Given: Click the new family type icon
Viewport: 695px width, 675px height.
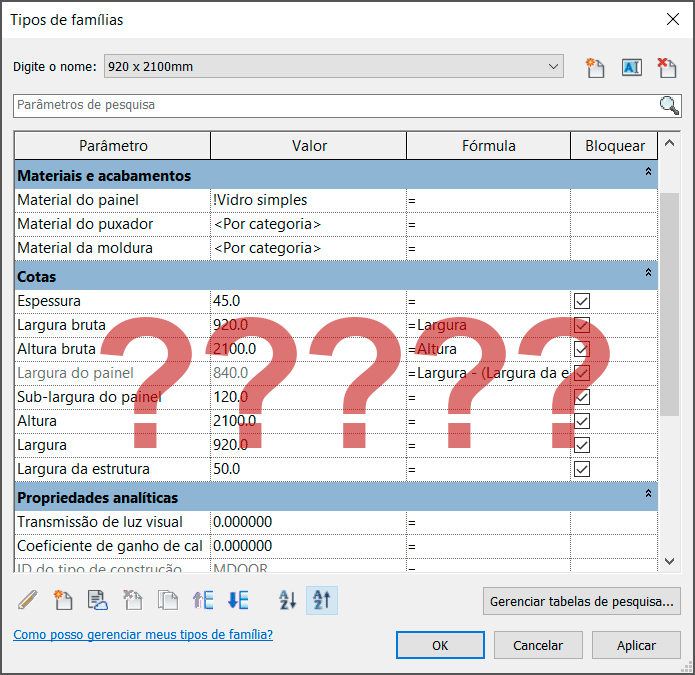Looking at the screenshot, I should coord(596,67).
